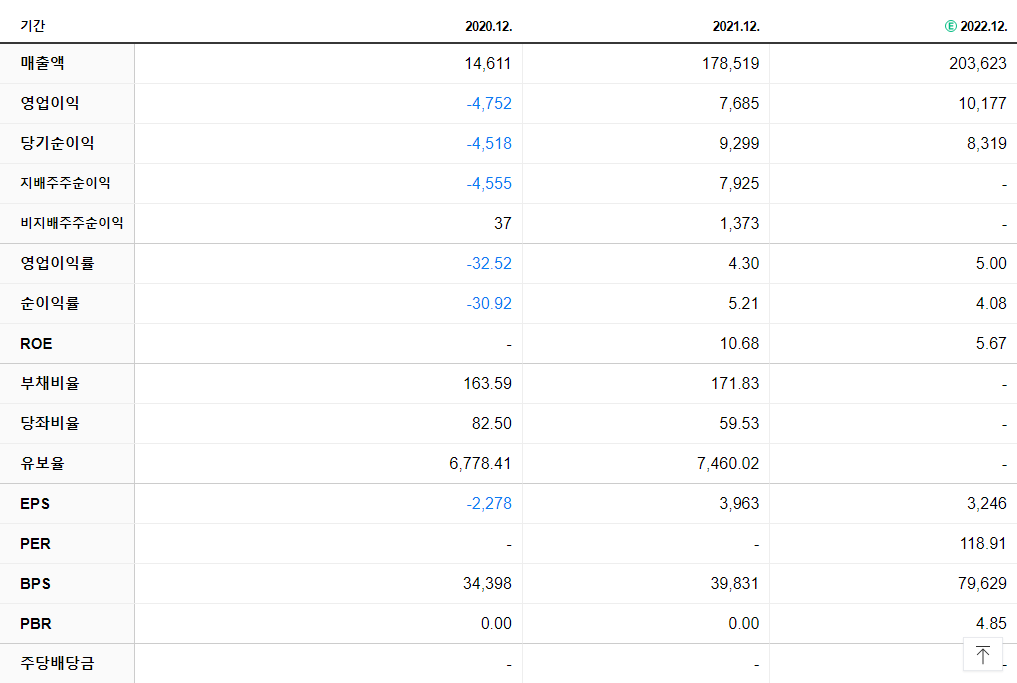The image size is (1017, 683).
Task: Click the 영업이익률 row label
Action: click(57, 263)
